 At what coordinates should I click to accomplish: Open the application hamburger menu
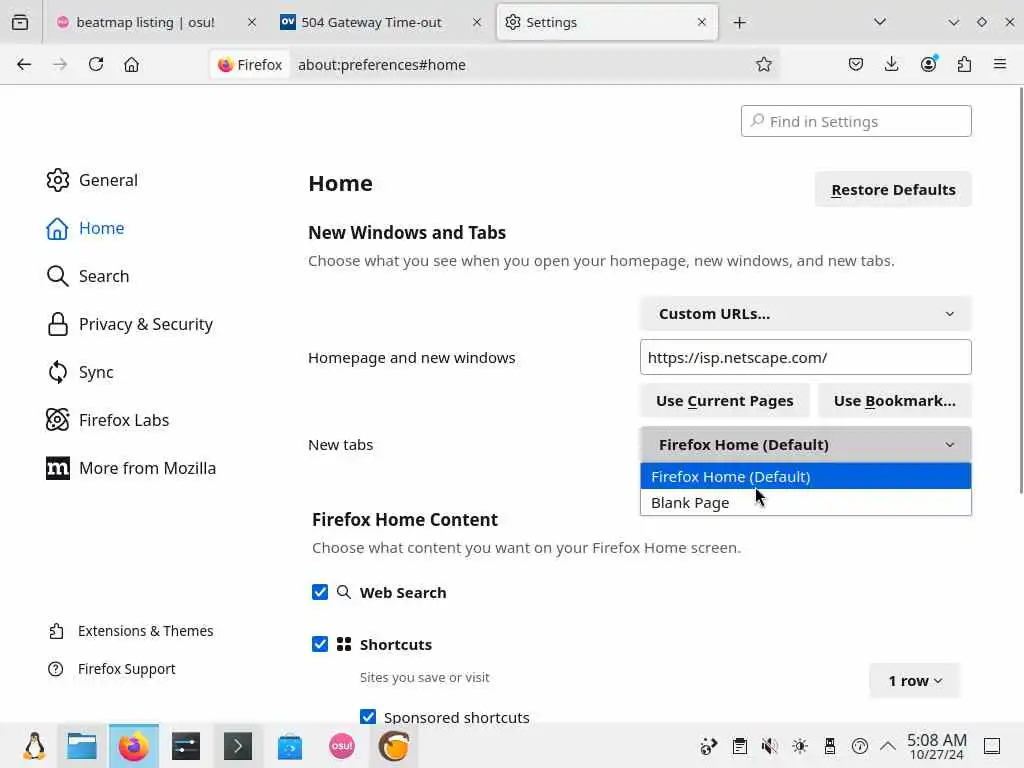pyautogui.click(x=1000, y=64)
